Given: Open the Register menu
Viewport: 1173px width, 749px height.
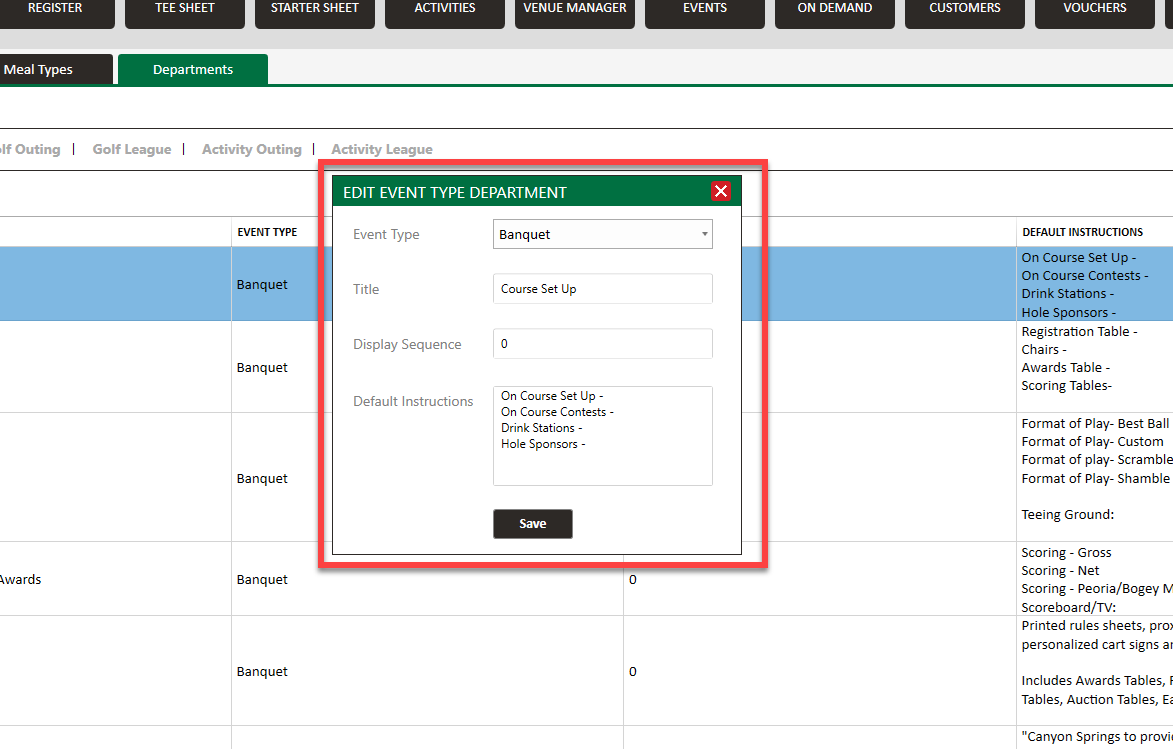Looking at the screenshot, I should coord(55,10).
